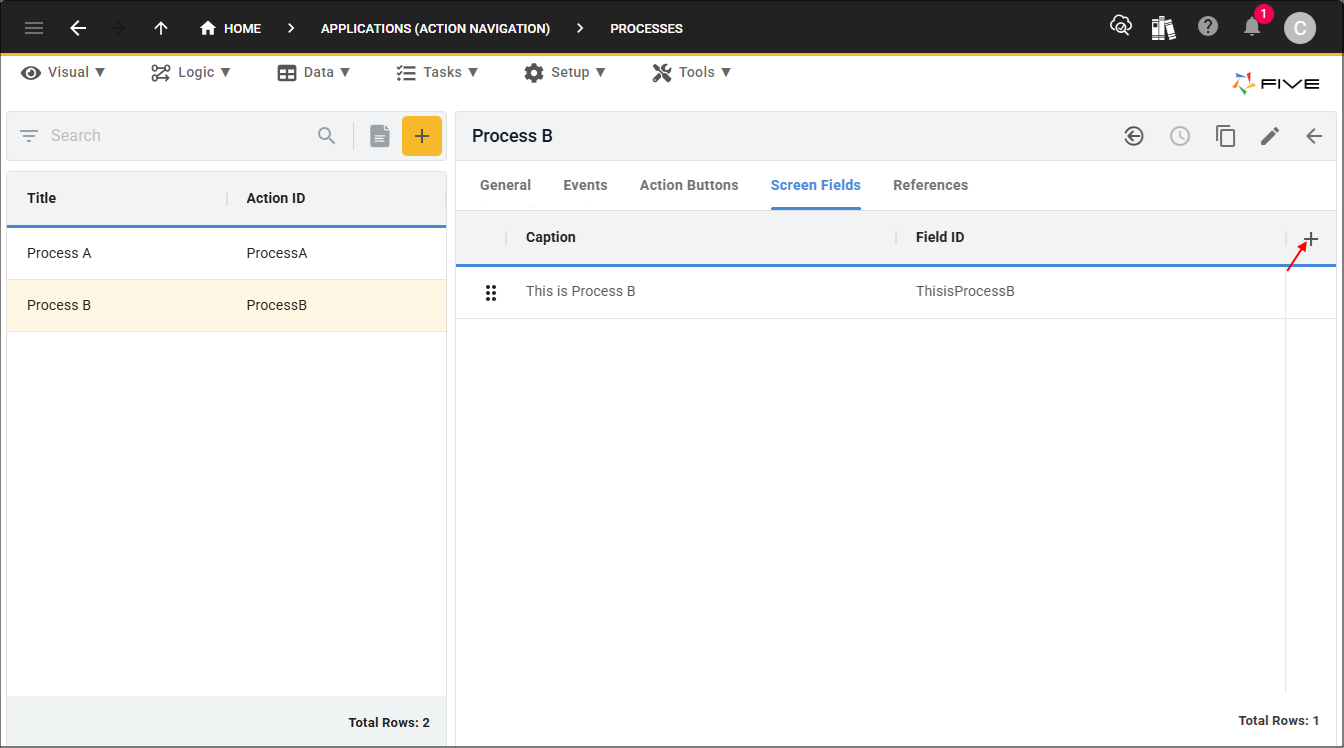Open Applications (Action Navigation) breadcrumb

[x=435, y=28]
